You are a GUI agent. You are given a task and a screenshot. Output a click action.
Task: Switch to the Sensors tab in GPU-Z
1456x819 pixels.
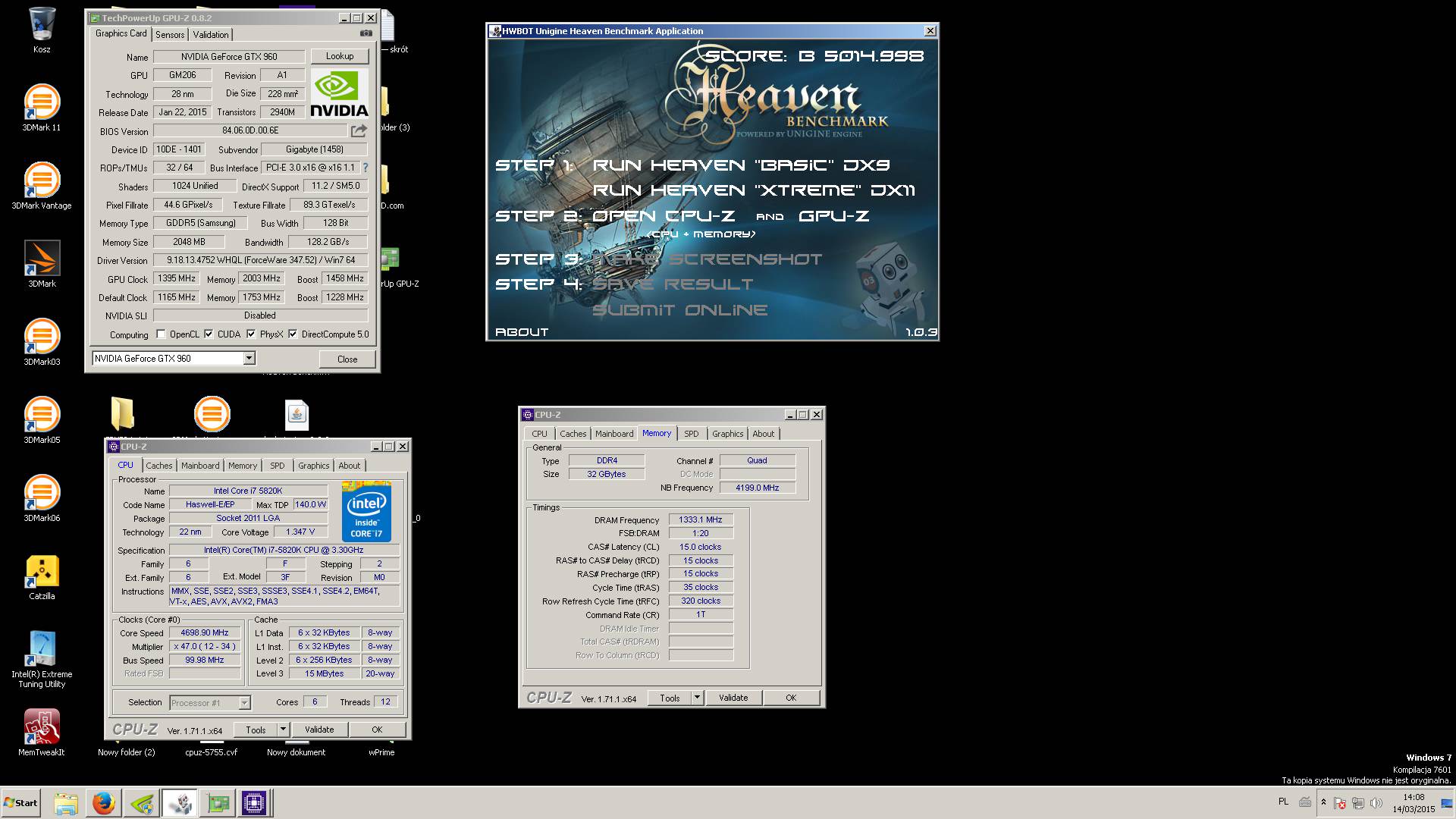pos(170,35)
